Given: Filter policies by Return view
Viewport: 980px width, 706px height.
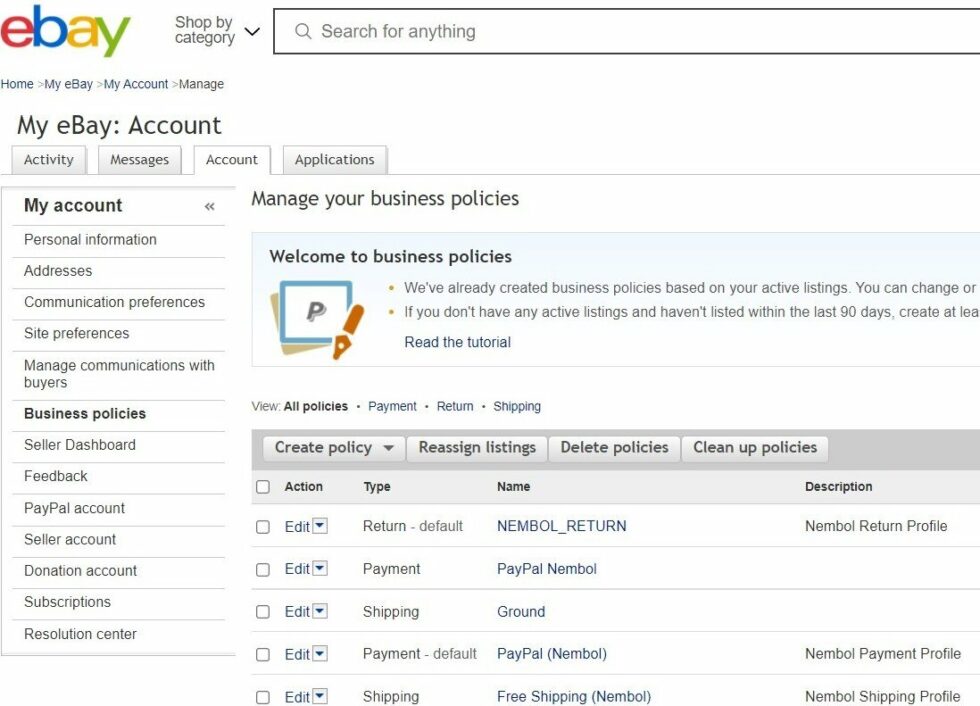Looking at the screenshot, I should click(455, 406).
